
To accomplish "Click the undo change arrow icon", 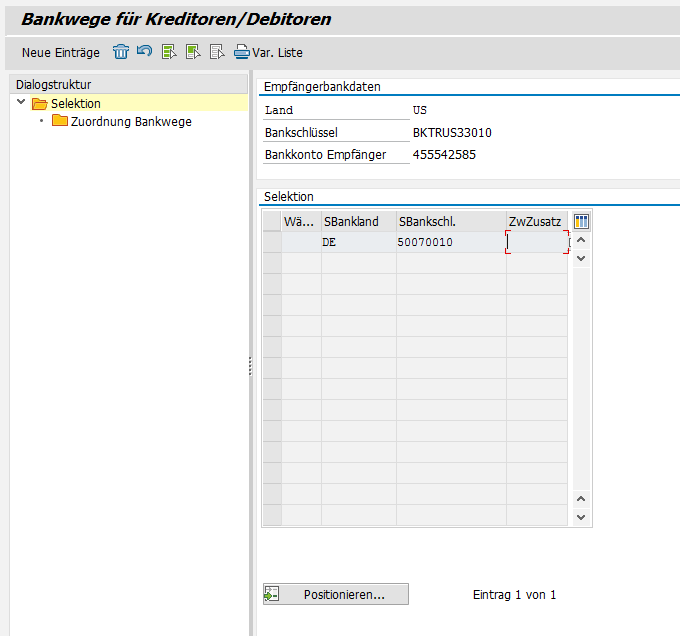I will pos(145,52).
